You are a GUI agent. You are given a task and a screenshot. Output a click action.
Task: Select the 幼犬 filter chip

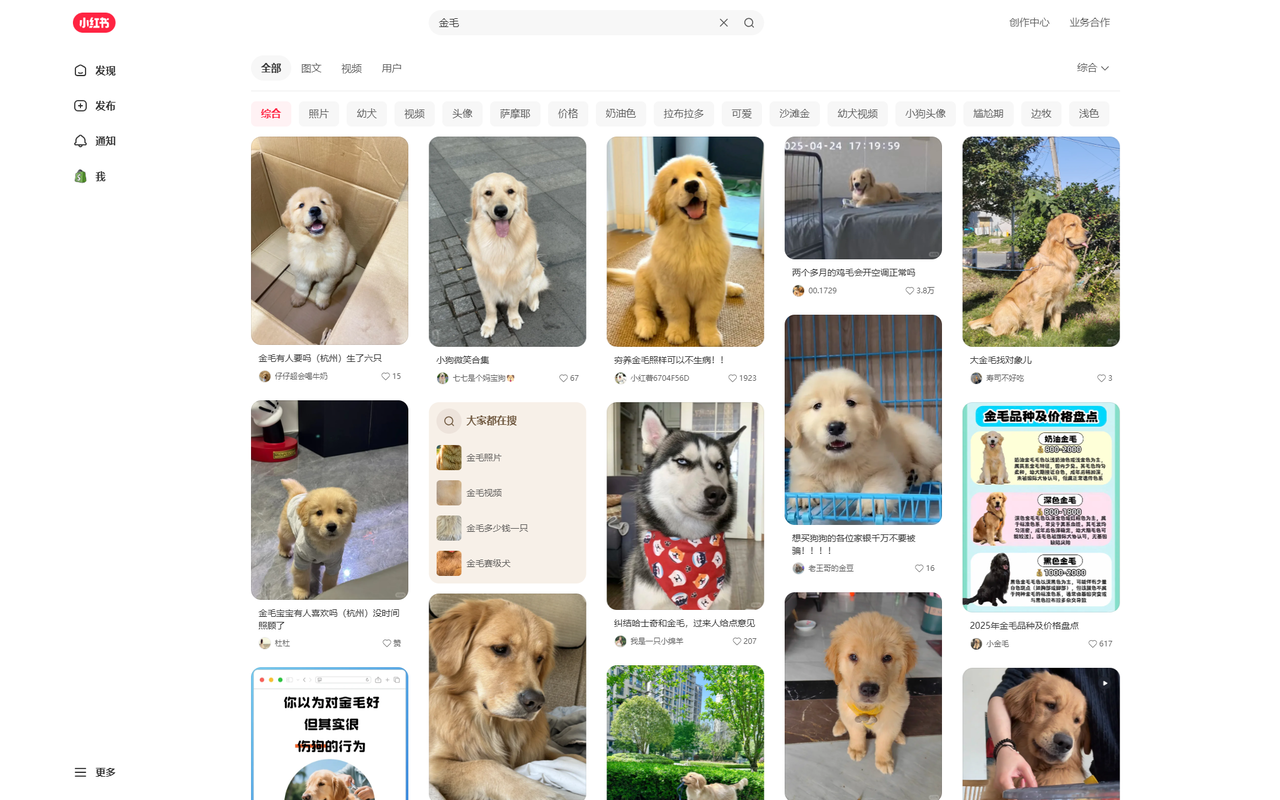(x=366, y=113)
